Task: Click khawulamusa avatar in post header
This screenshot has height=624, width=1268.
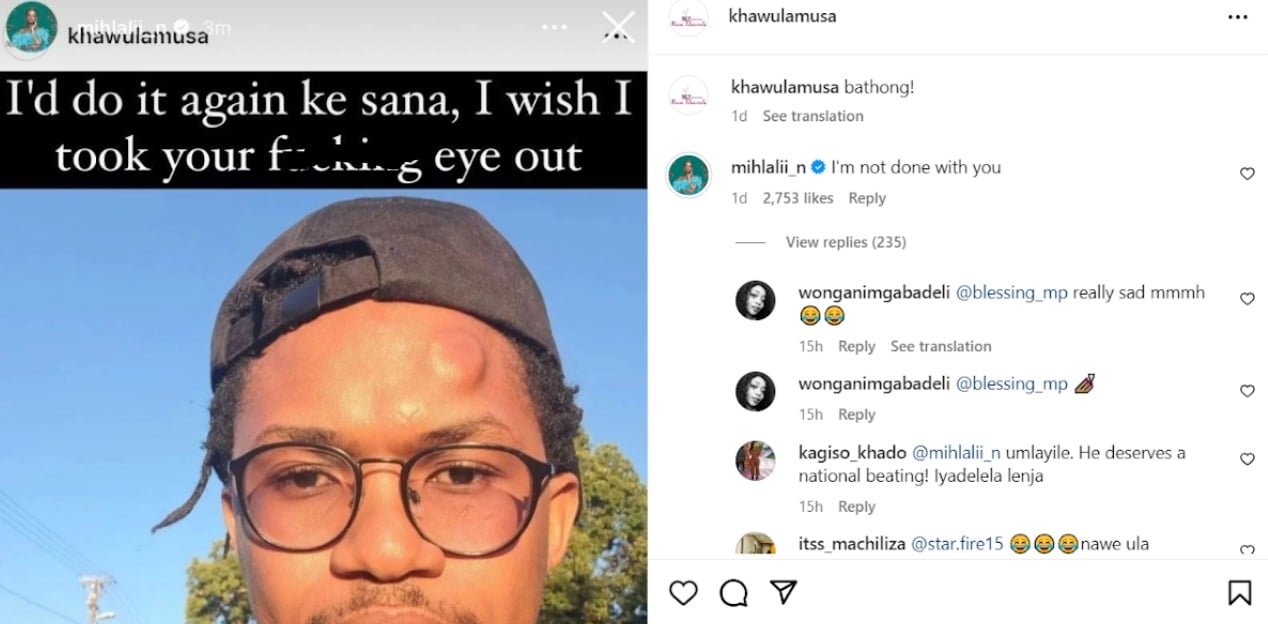Action: pos(688,18)
